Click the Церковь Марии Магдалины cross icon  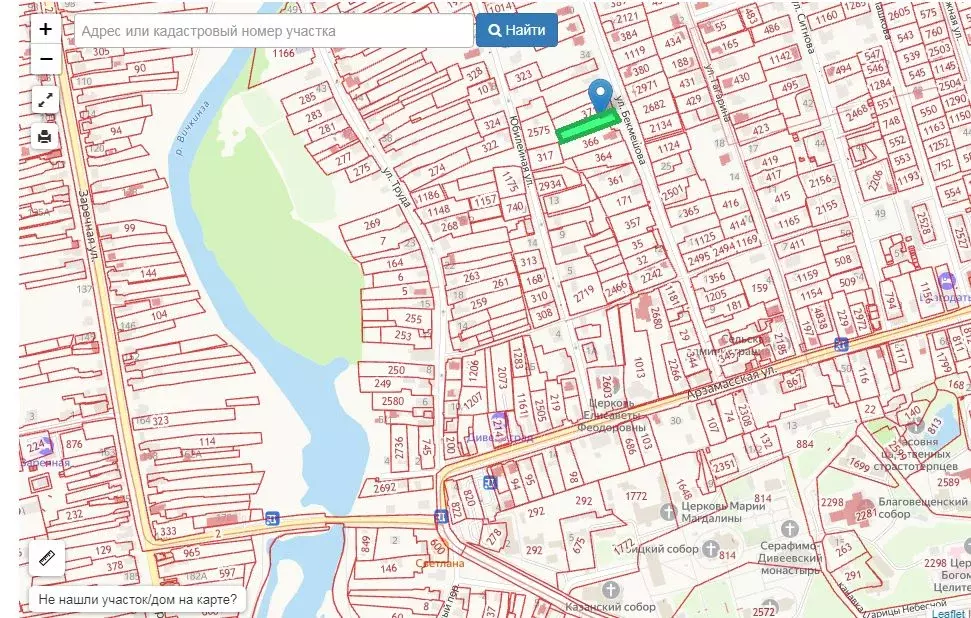pyautogui.click(x=668, y=512)
